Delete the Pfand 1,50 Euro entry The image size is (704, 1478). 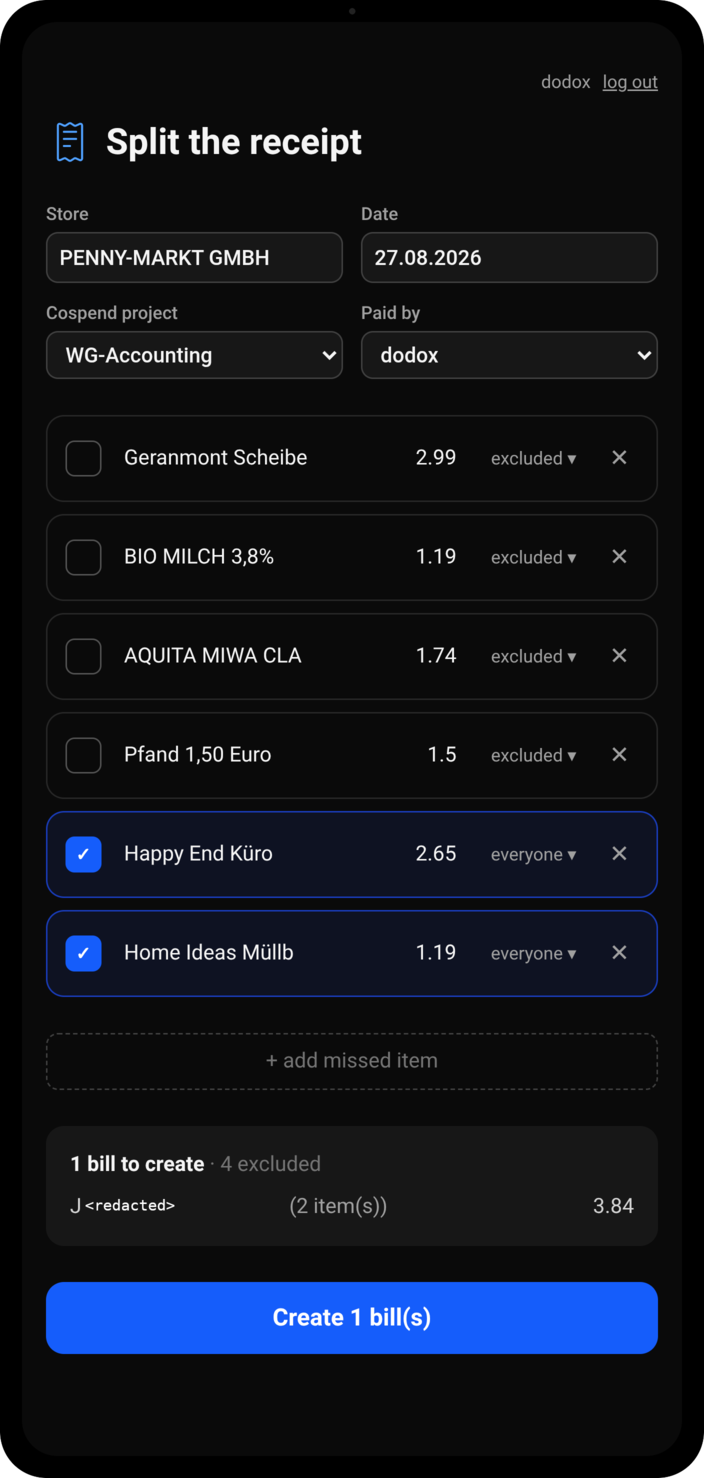point(619,754)
